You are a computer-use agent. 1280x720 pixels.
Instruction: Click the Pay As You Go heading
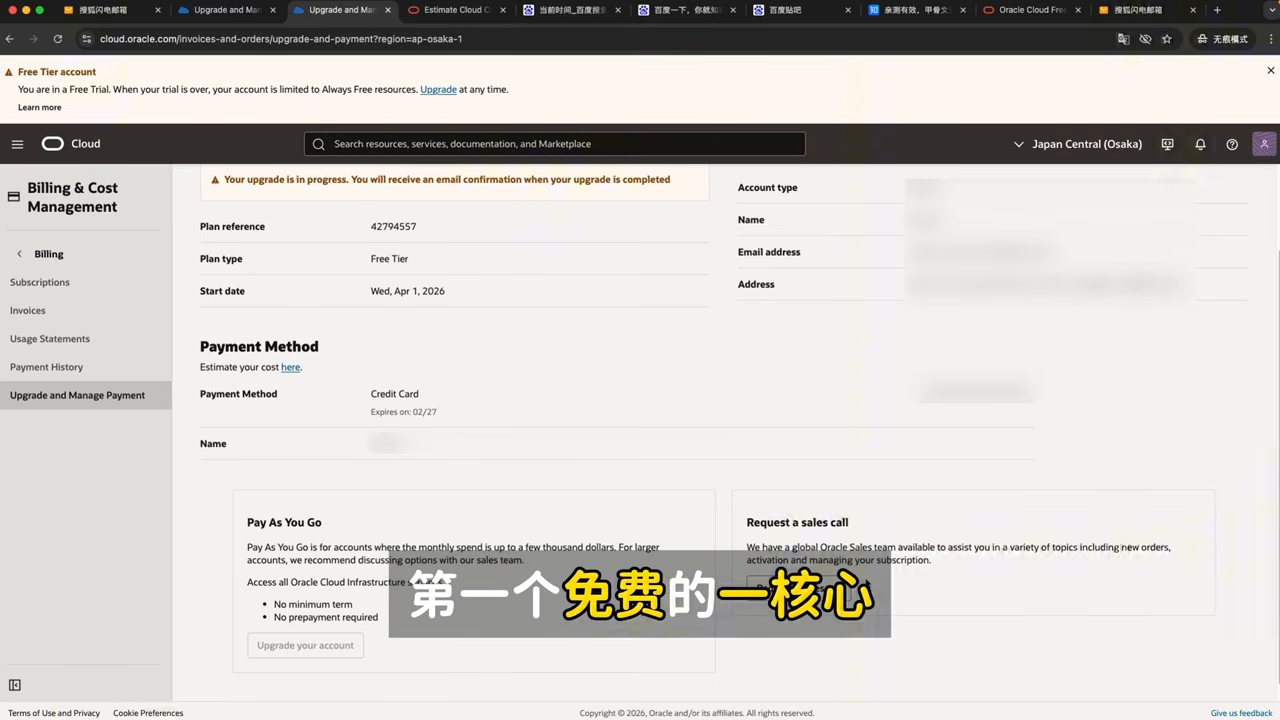pos(284,522)
